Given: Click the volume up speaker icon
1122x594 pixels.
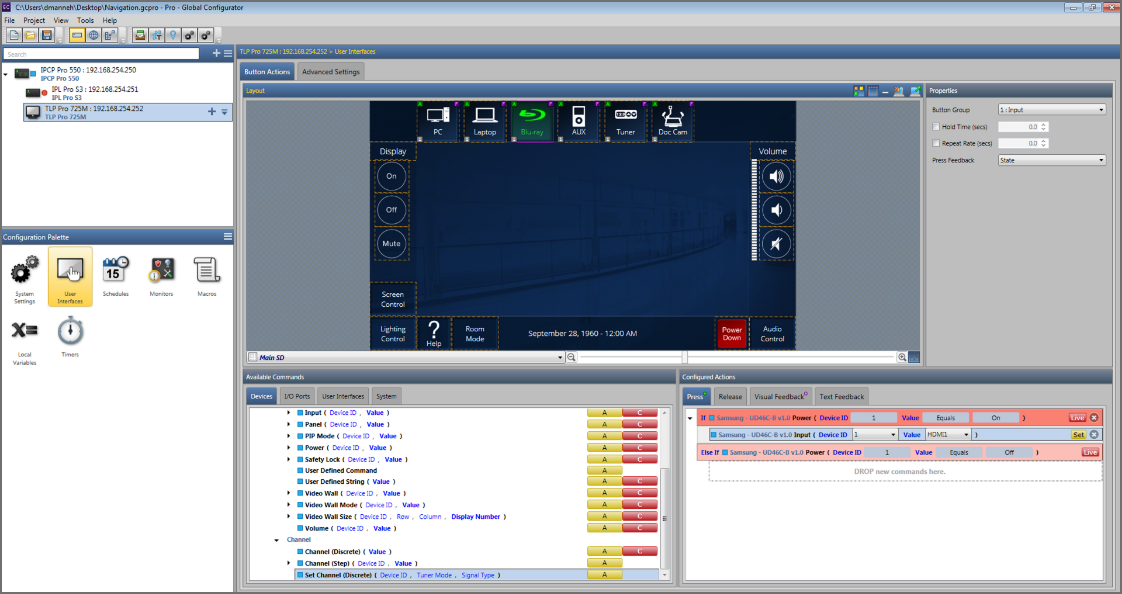Looking at the screenshot, I should [x=776, y=176].
